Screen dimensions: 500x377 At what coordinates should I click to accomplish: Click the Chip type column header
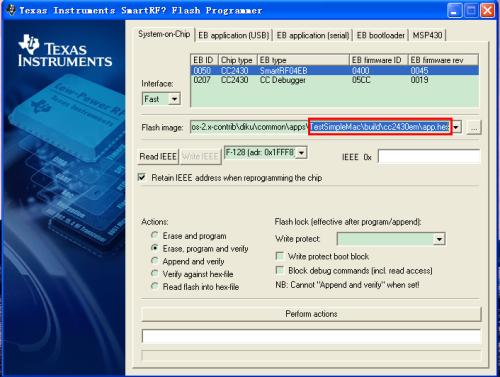(x=238, y=60)
